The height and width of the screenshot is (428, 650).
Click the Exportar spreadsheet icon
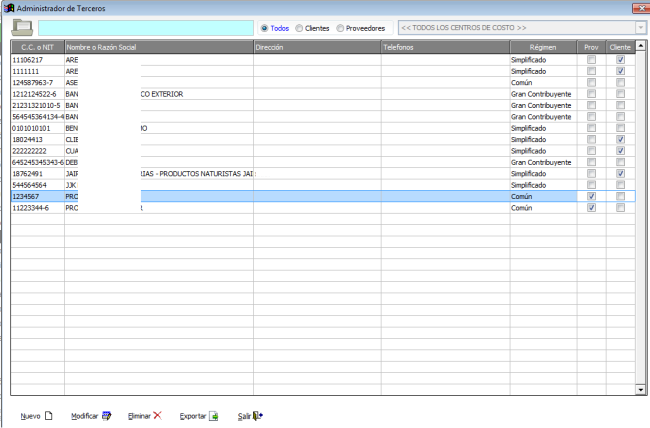(x=213, y=416)
